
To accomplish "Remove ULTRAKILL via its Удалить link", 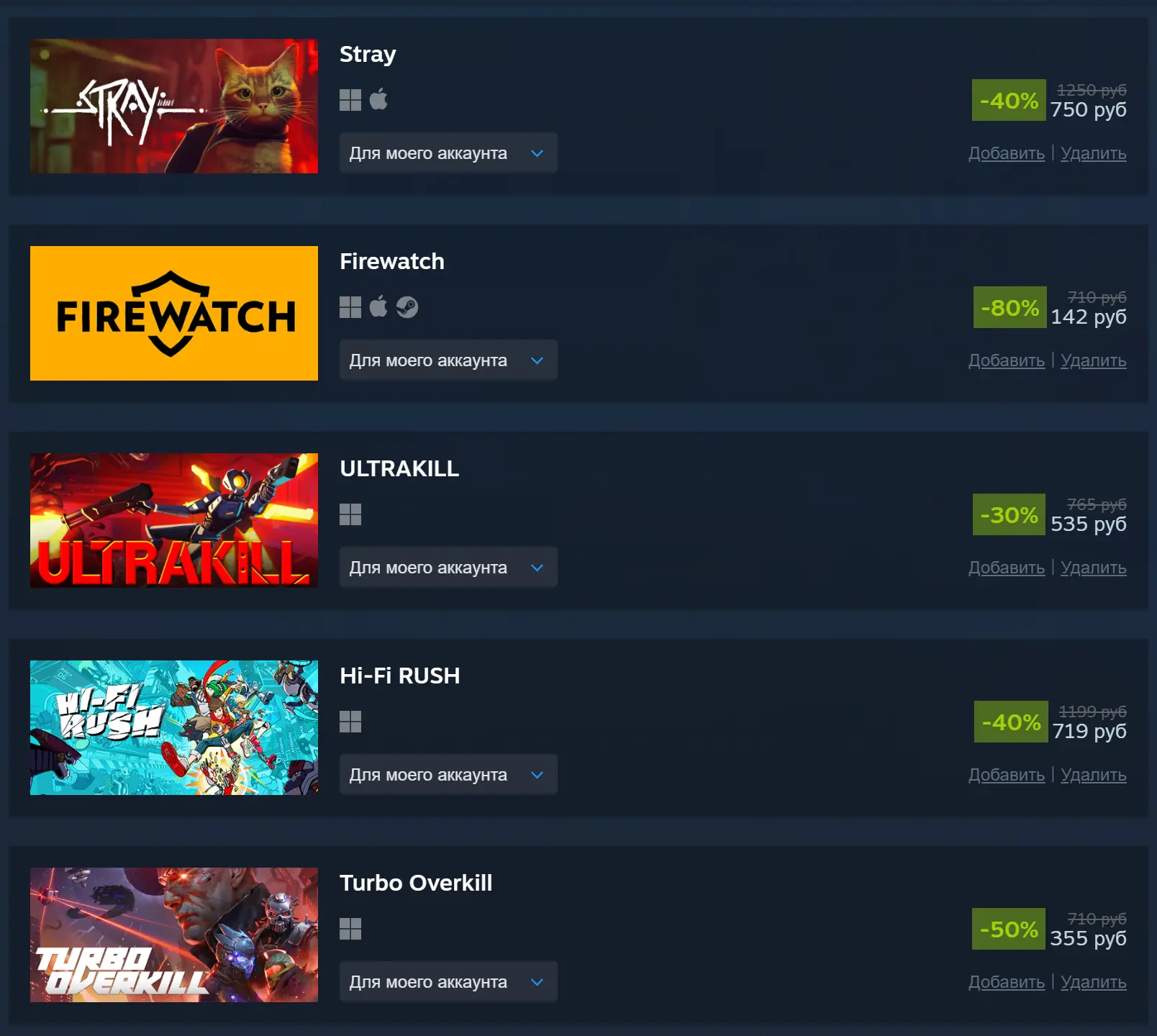I will tap(1094, 568).
